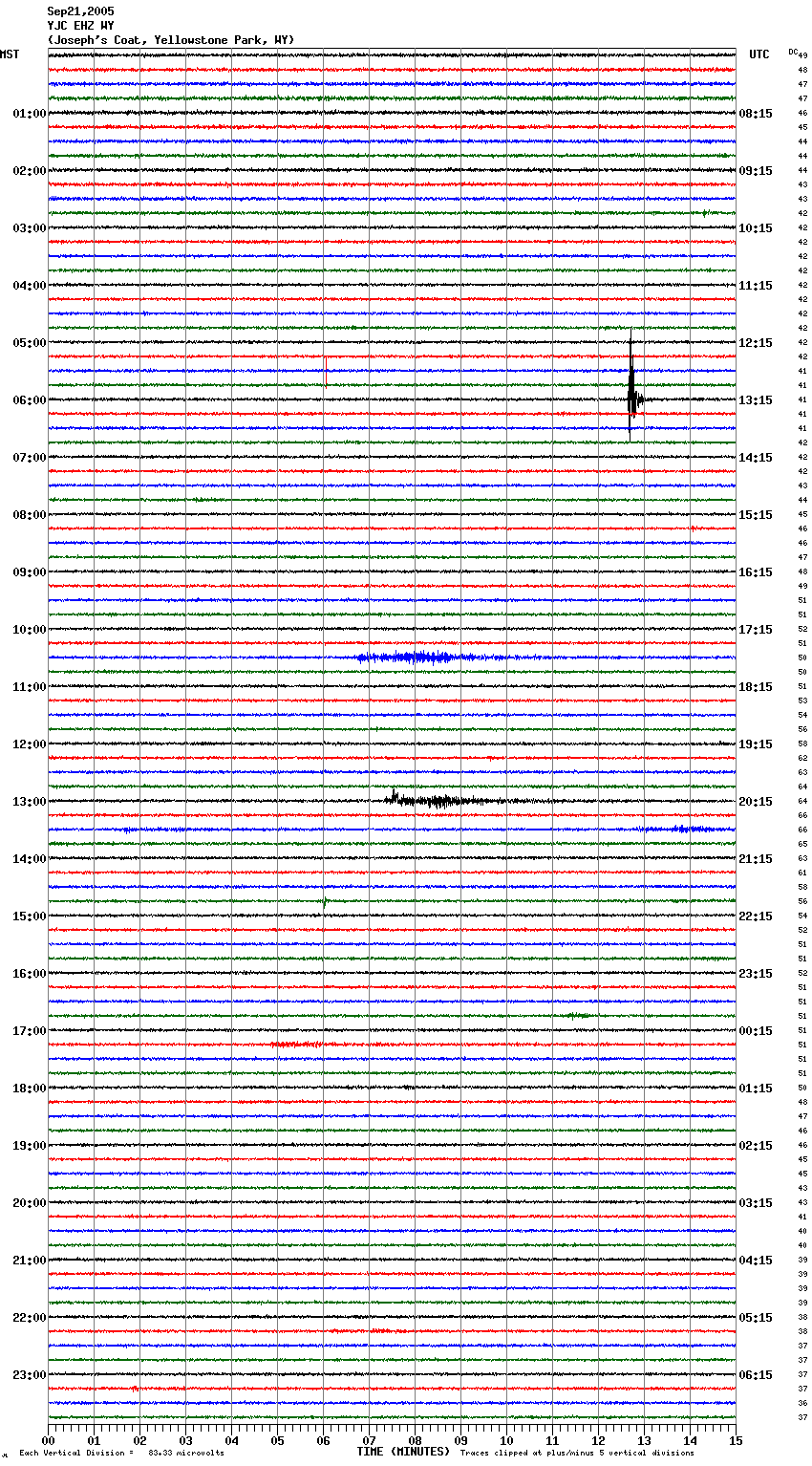Click the 03:15 UTC time label
Screen dimensions: 812x1466
(756, 1203)
